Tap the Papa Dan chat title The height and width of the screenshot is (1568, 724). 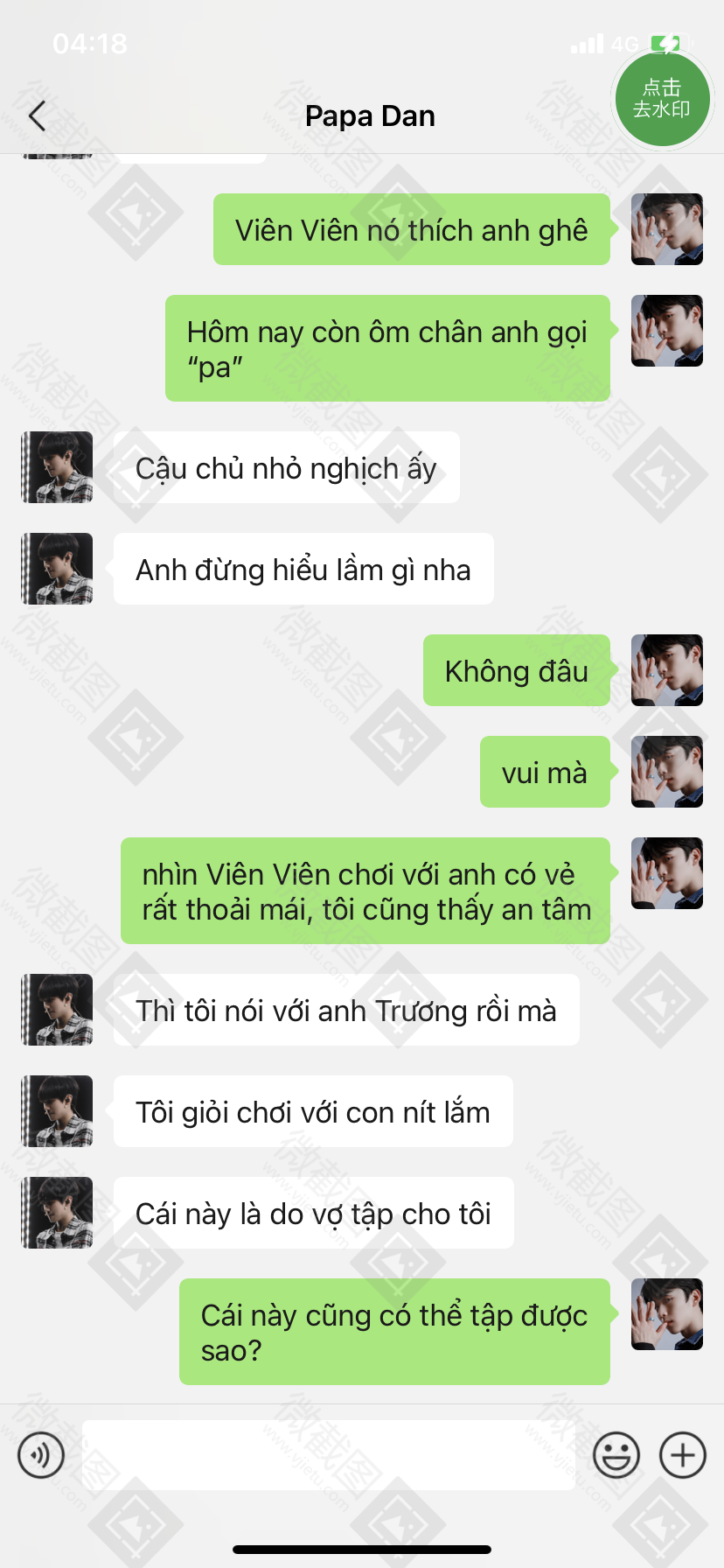tap(370, 115)
